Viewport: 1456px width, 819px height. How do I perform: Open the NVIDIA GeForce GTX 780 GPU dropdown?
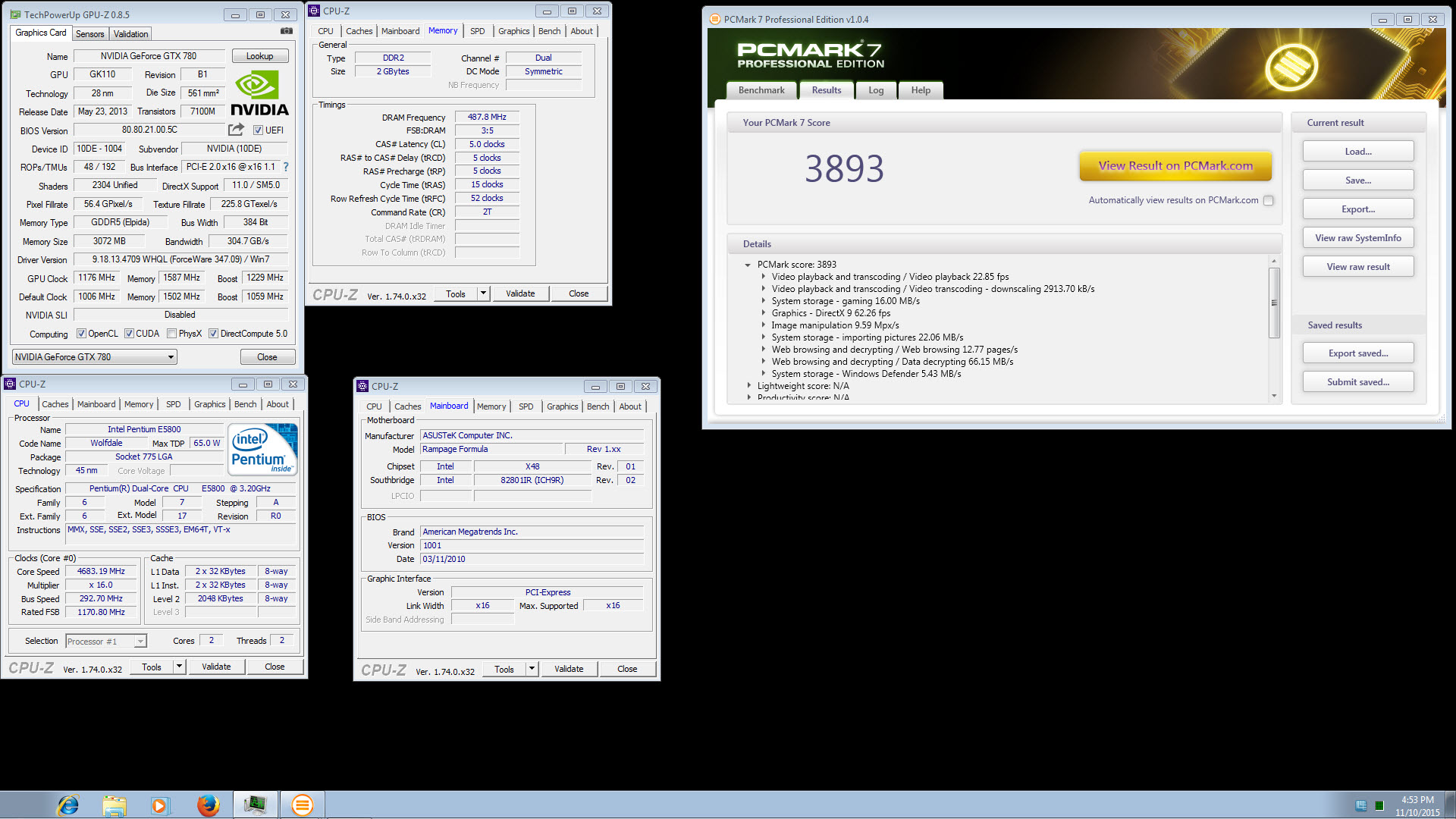pyautogui.click(x=95, y=357)
